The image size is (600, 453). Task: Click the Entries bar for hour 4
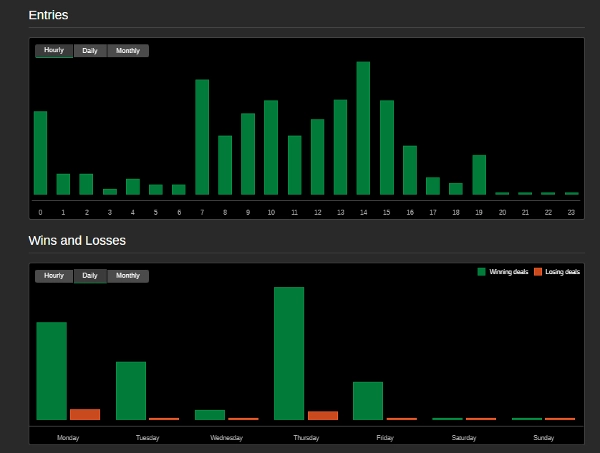click(133, 187)
